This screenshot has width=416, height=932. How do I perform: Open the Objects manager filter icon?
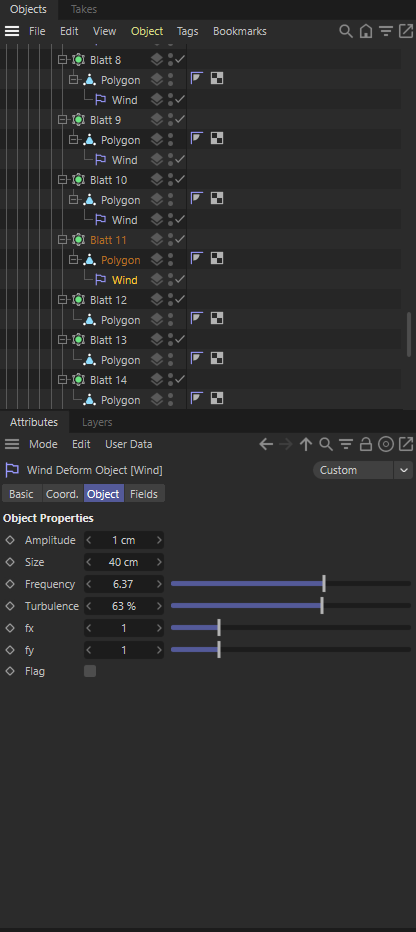(386, 31)
